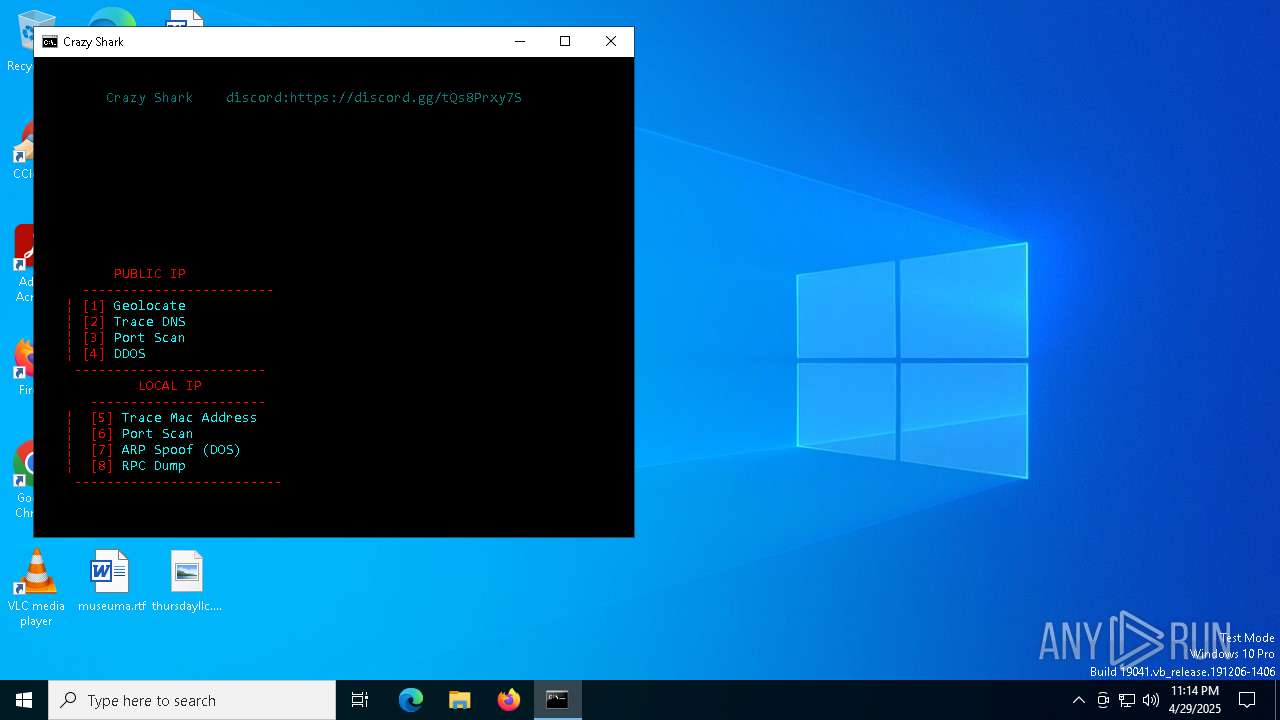
Task: Click the LOCAL IP heading
Action: pyautogui.click(x=170, y=386)
